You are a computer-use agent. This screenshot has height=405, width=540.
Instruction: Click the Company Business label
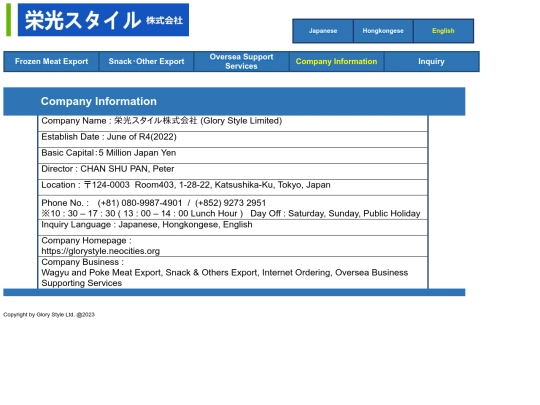[x=83, y=262]
